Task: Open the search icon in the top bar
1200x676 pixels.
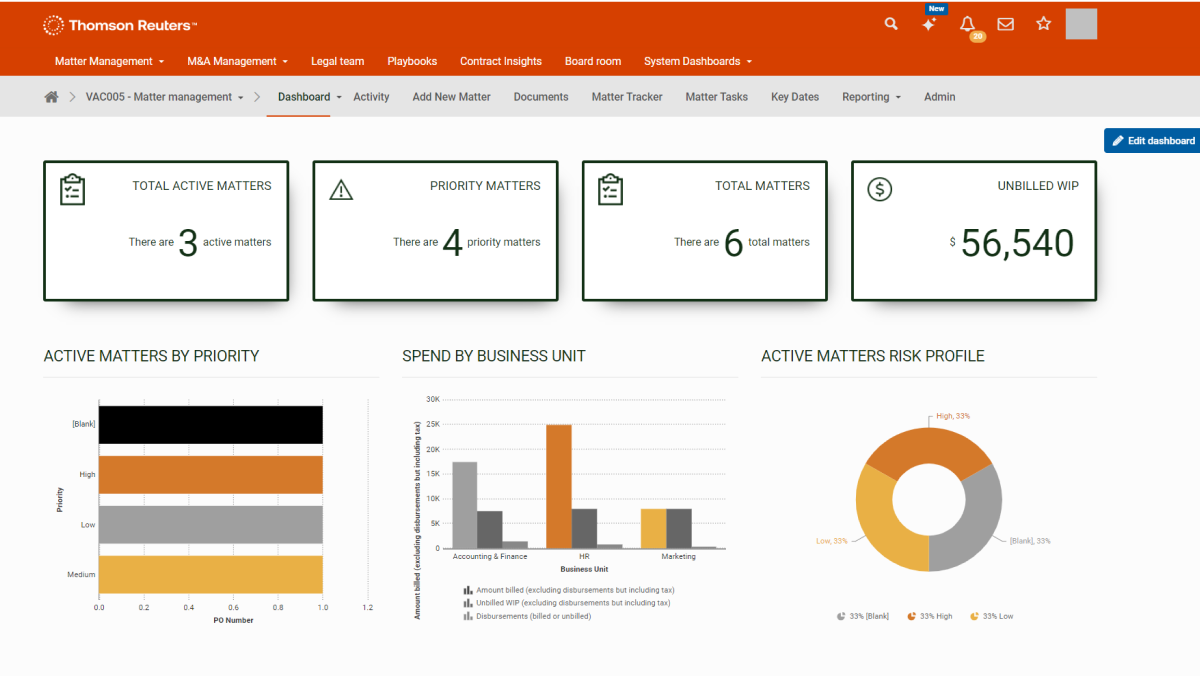Action: [890, 24]
